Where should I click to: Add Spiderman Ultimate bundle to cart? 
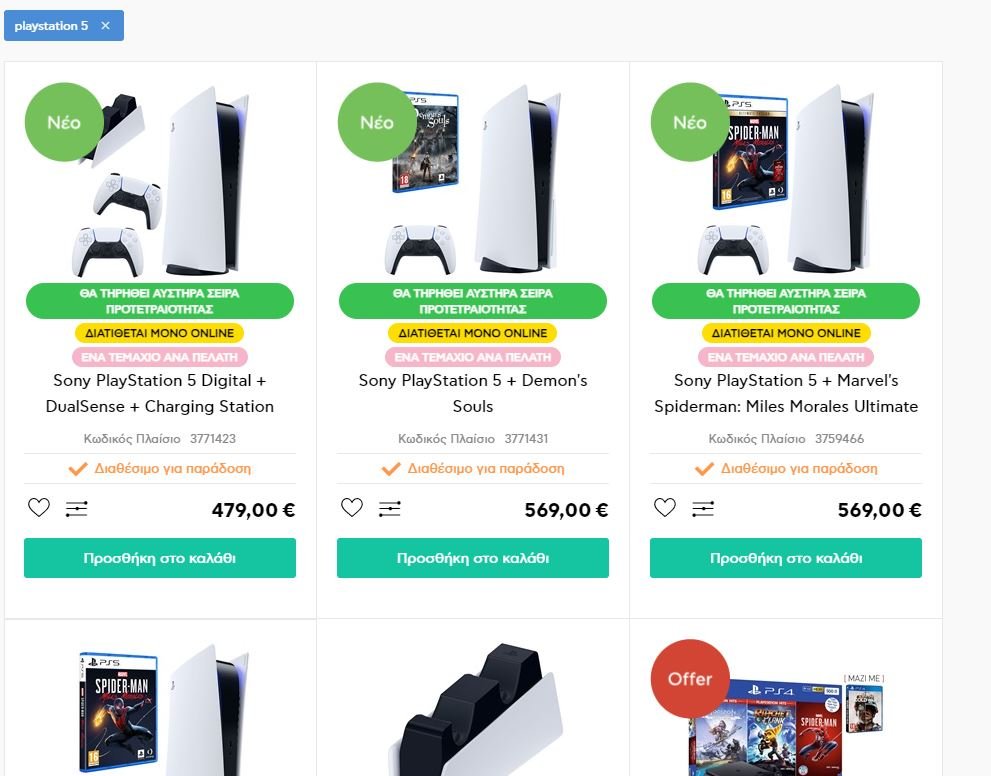[786, 558]
